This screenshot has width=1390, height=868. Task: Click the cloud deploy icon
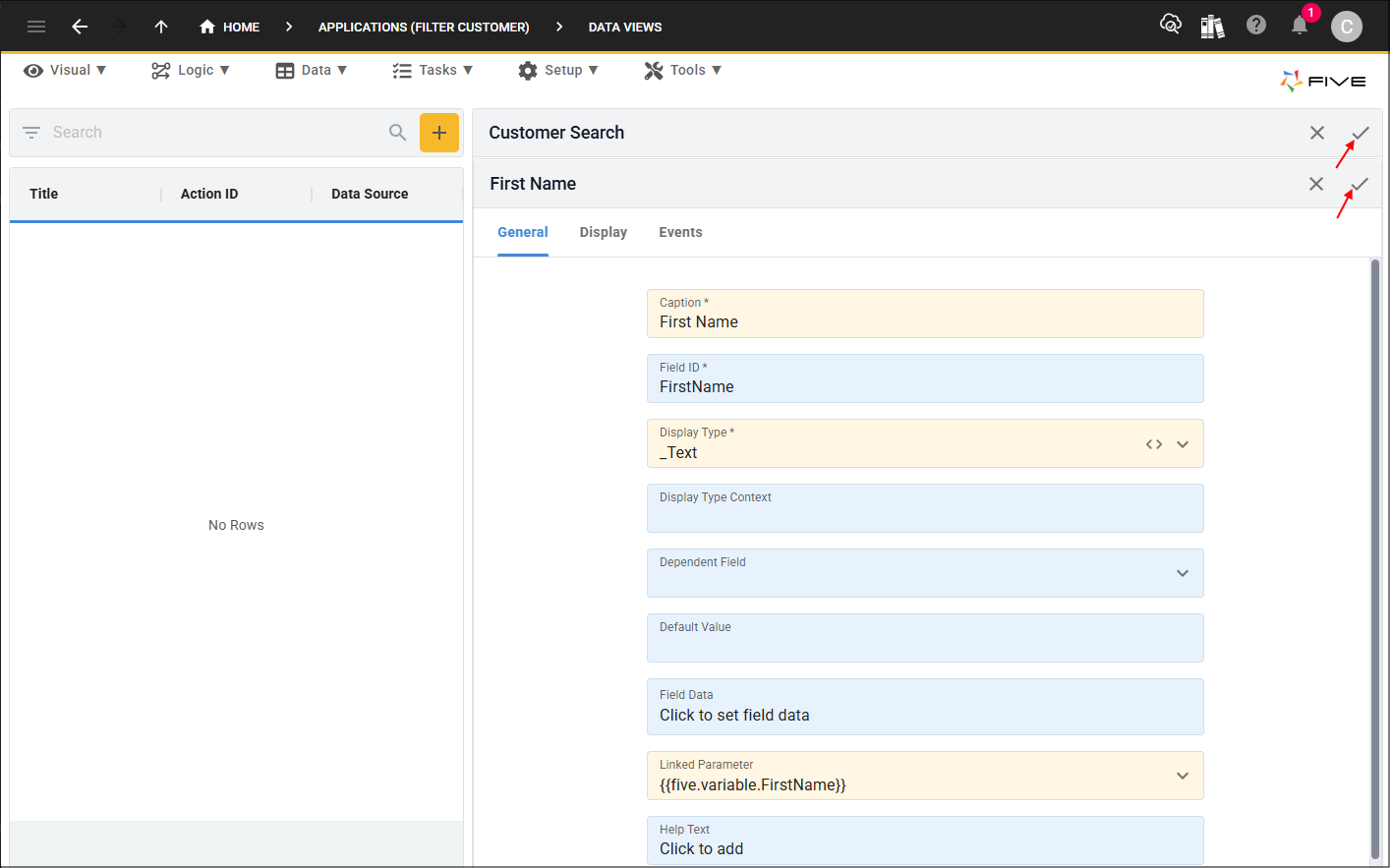(x=1170, y=25)
